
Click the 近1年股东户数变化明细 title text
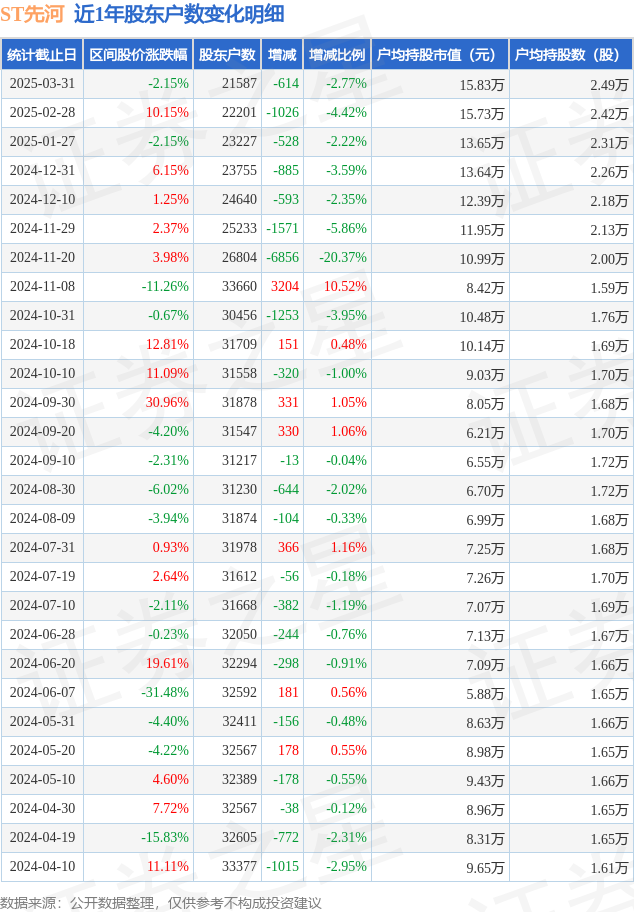click(179, 15)
